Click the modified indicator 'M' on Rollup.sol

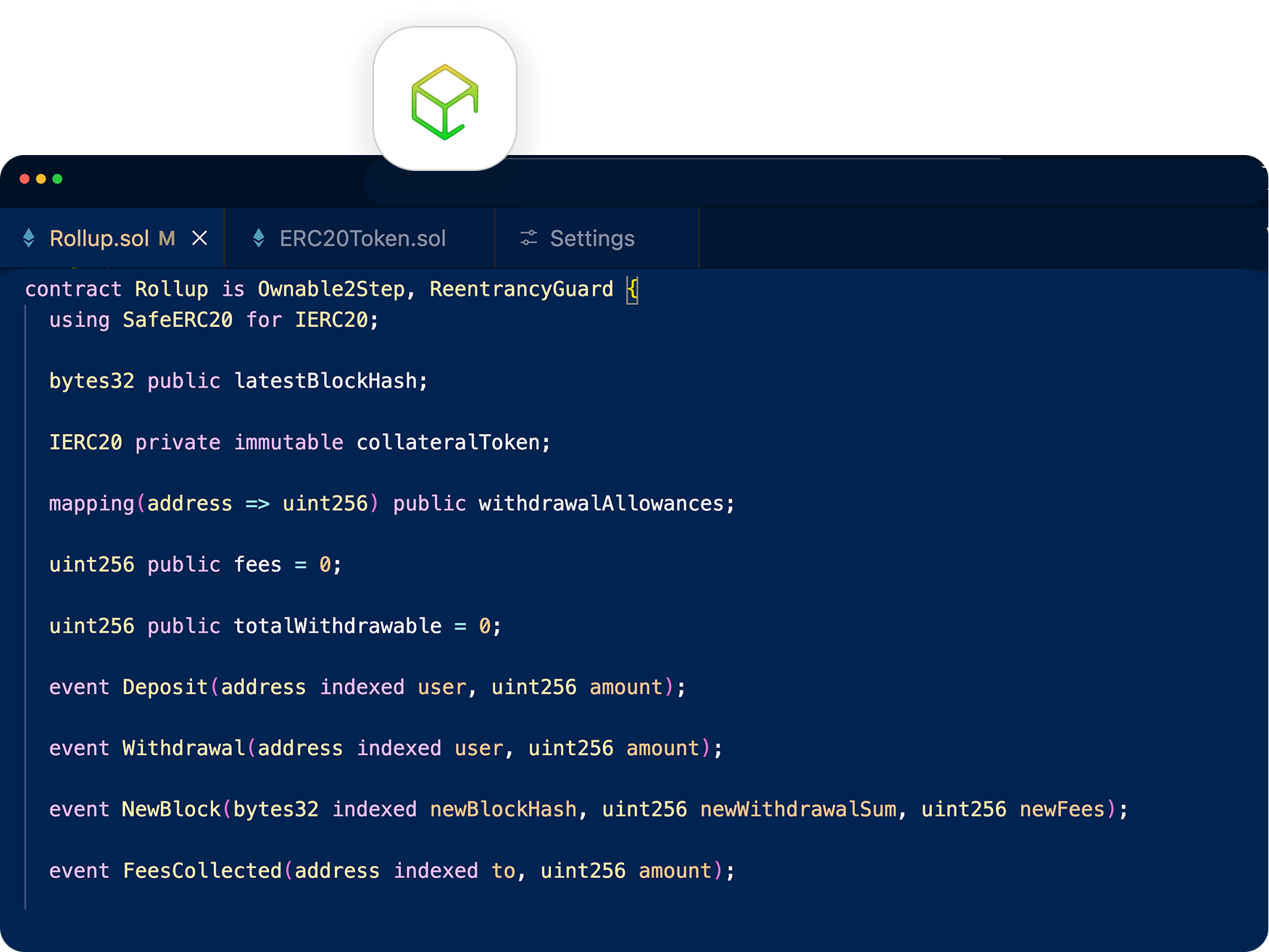click(x=168, y=238)
